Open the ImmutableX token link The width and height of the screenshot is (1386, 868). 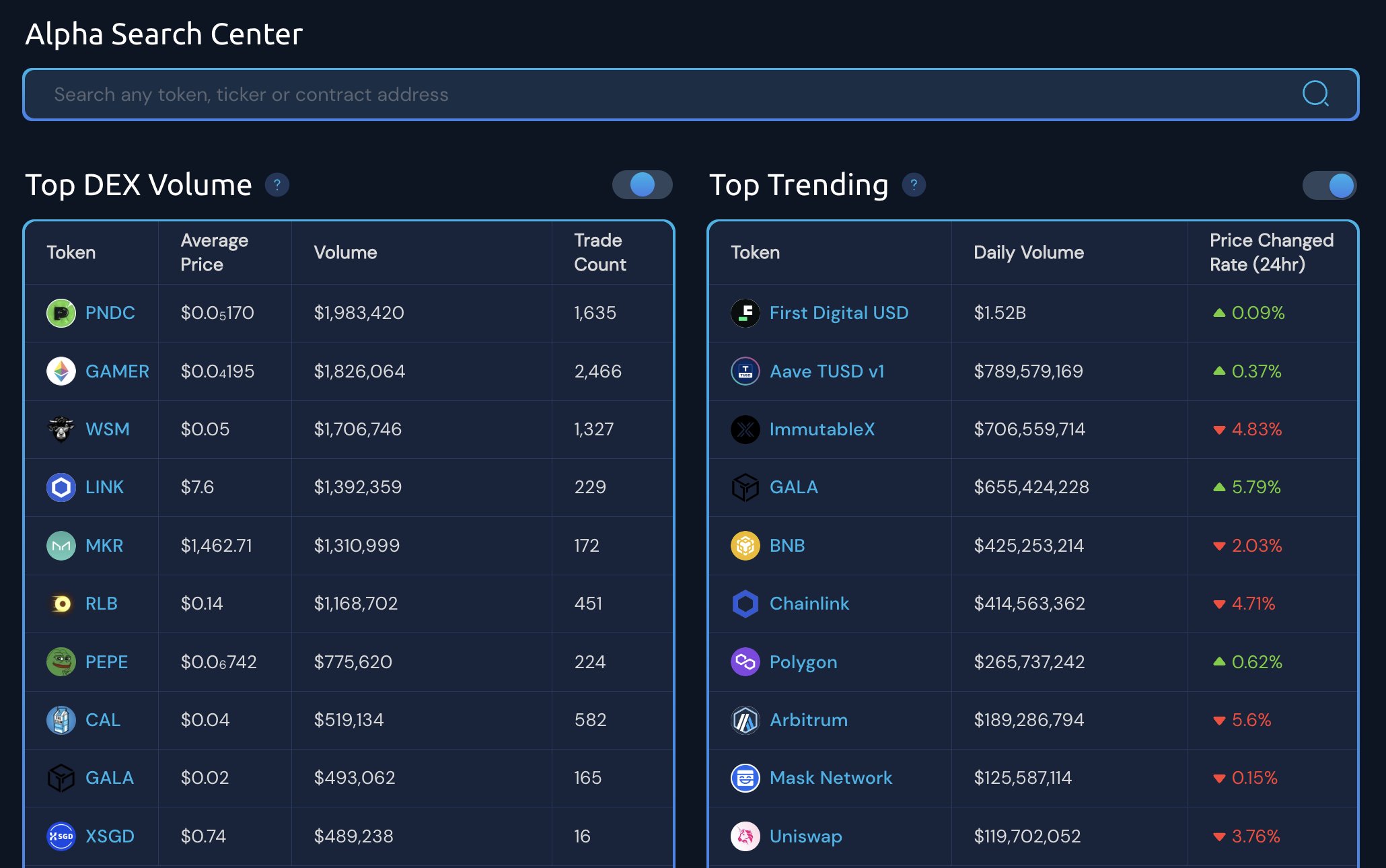(822, 429)
